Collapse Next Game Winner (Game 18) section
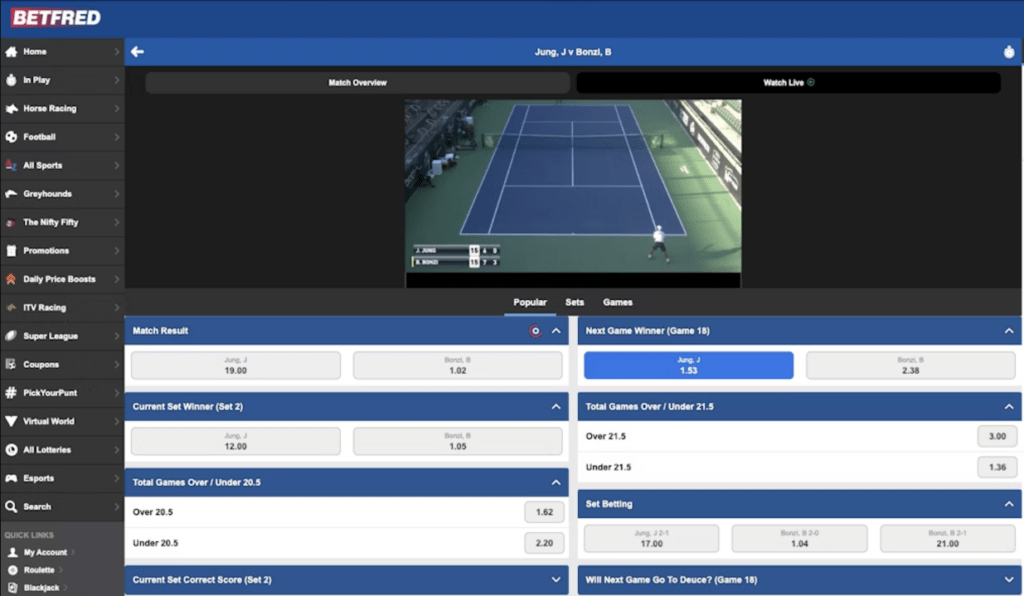The height and width of the screenshot is (596, 1024). (x=1009, y=331)
